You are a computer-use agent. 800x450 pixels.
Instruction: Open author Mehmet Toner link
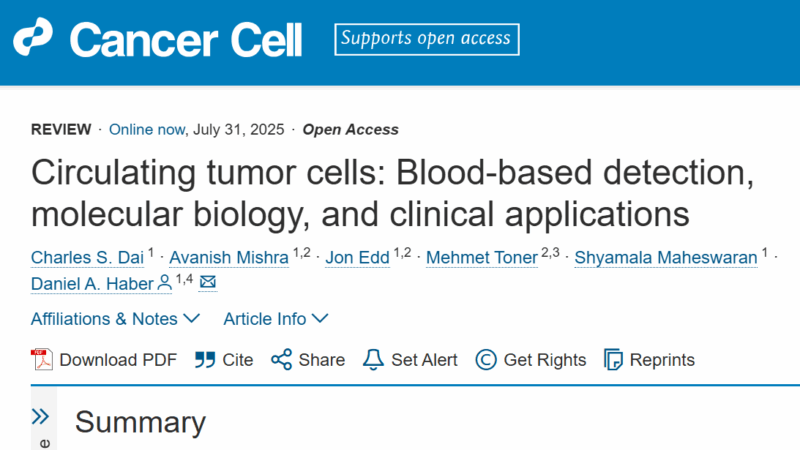pyautogui.click(x=482, y=258)
